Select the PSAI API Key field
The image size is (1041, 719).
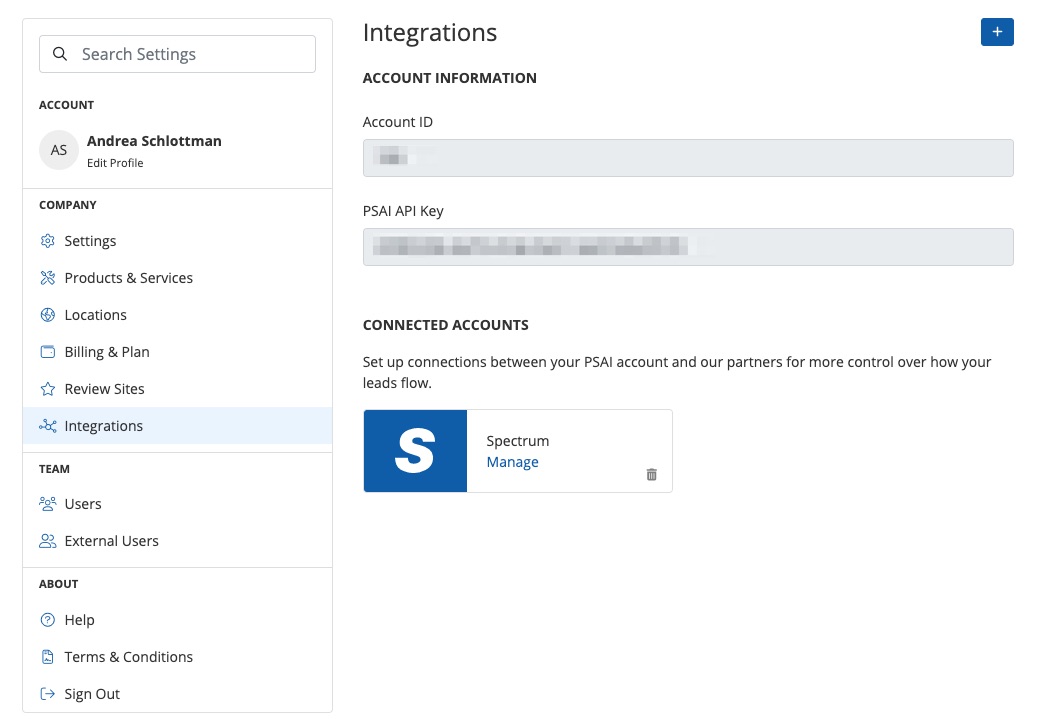(x=688, y=247)
